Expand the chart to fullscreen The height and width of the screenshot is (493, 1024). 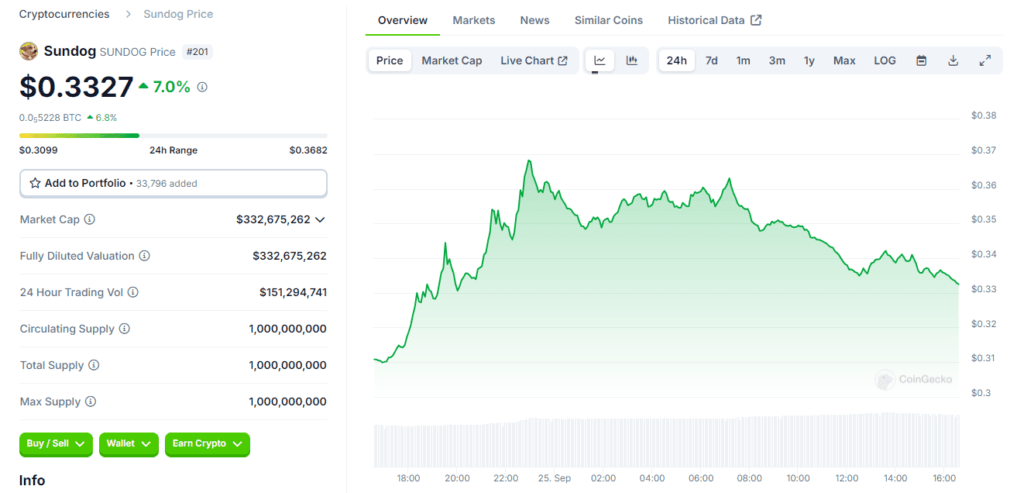(x=985, y=61)
